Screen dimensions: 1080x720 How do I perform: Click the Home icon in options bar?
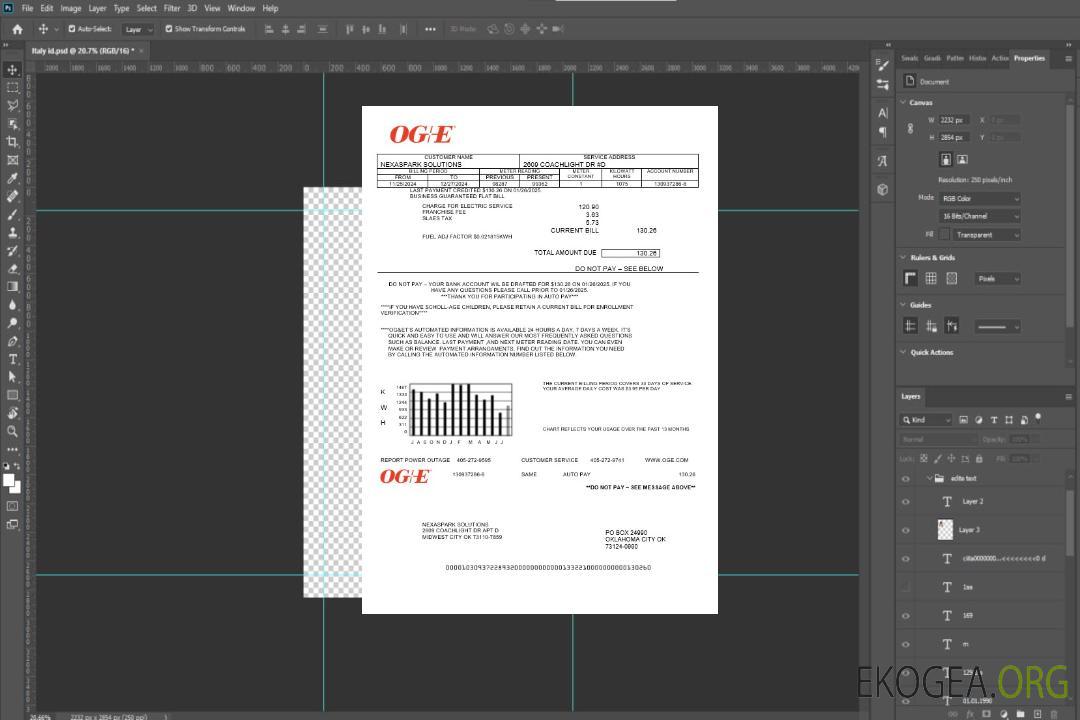(x=17, y=29)
